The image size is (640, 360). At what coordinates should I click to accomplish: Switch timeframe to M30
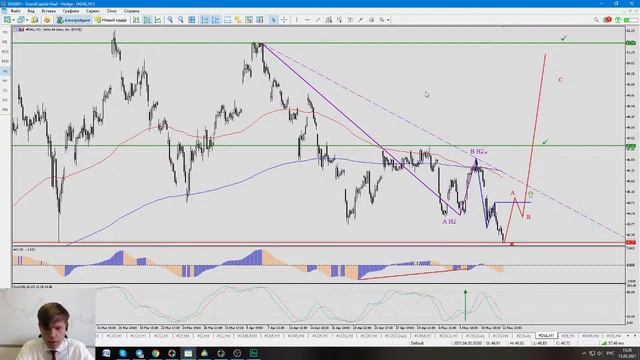pyautogui.click(x=5, y=61)
